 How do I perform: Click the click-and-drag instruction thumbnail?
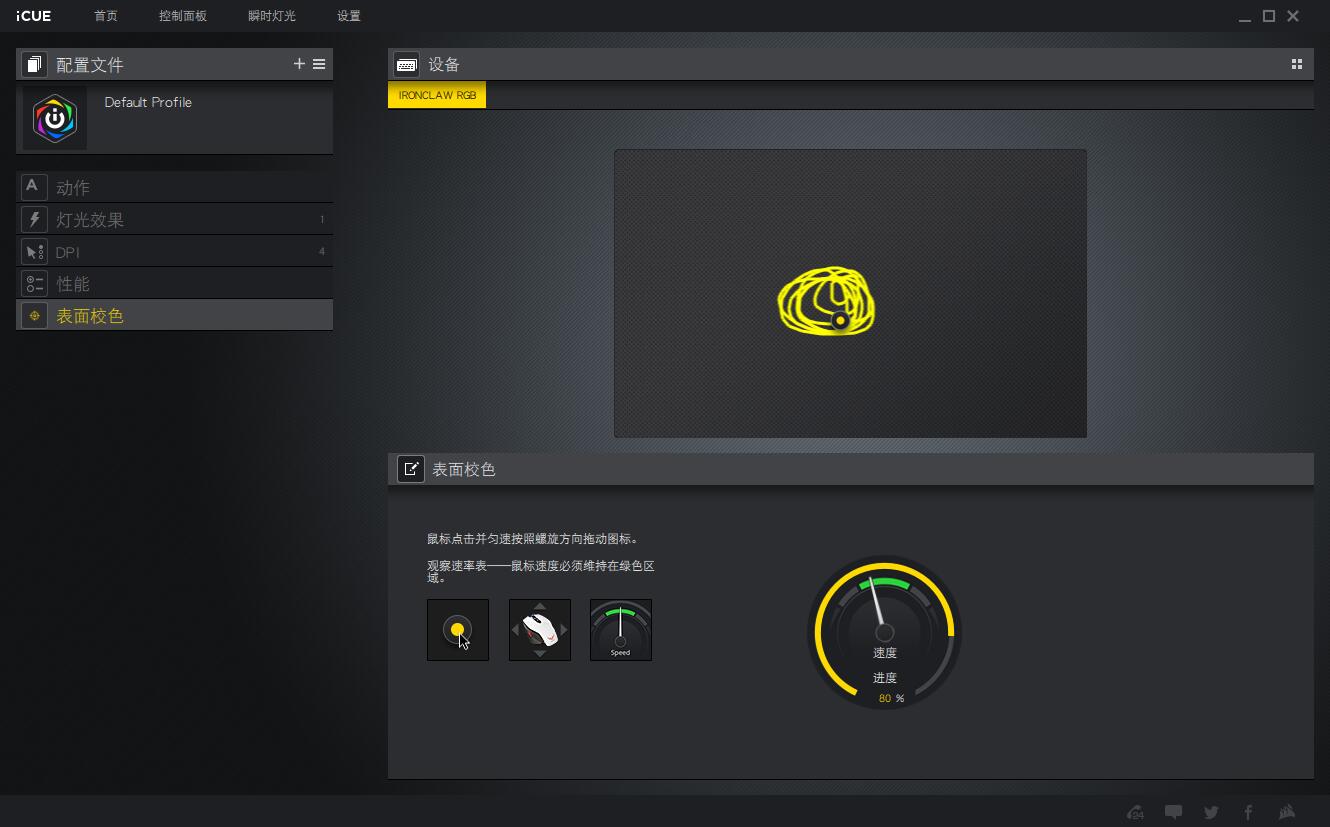458,630
